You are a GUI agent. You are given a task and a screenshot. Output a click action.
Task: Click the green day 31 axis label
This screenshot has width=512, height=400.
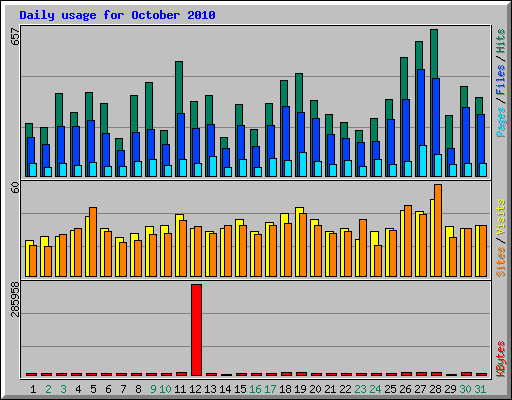pos(480,389)
